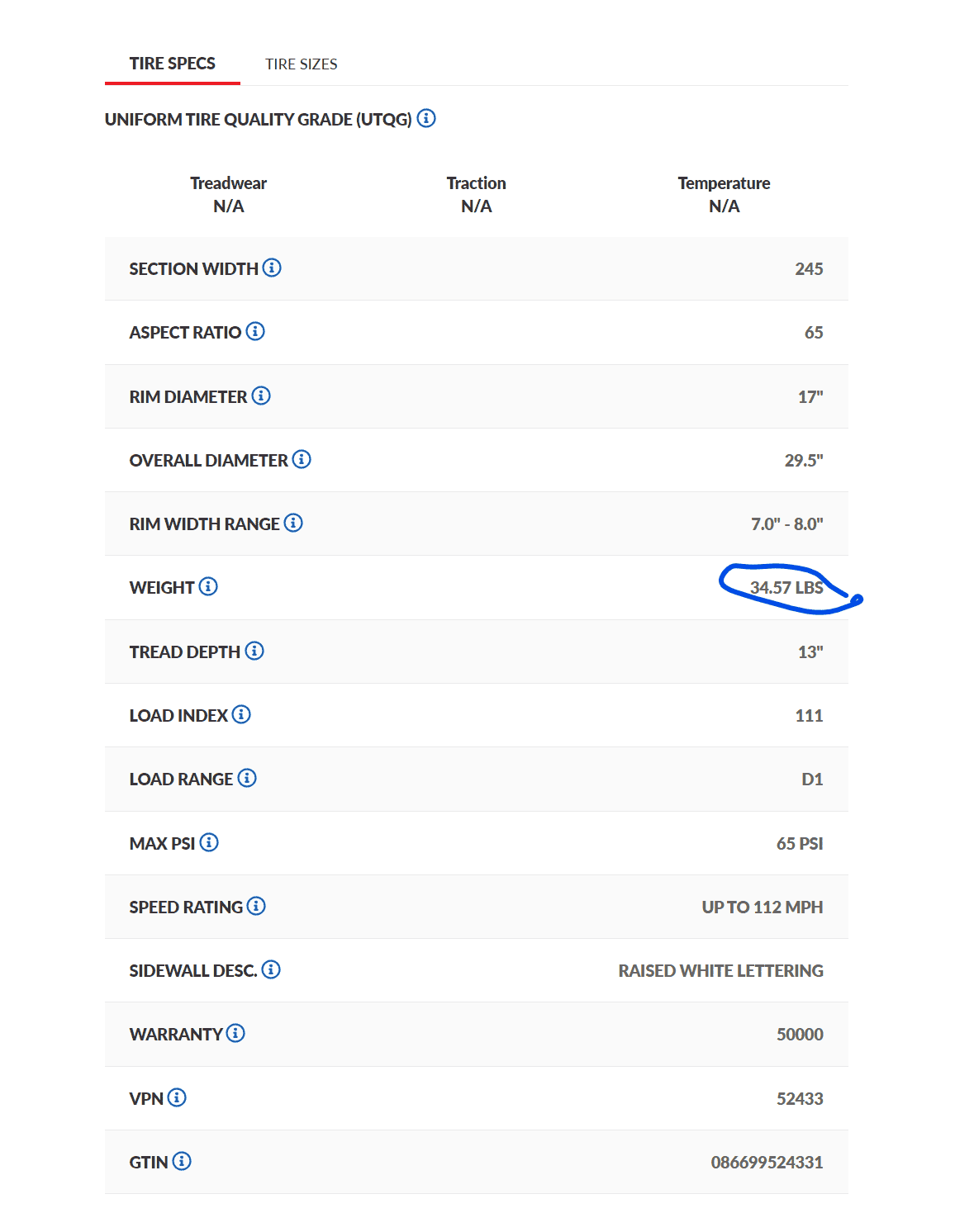
Task: Open Rim Diameter info icon
Action: (261, 396)
